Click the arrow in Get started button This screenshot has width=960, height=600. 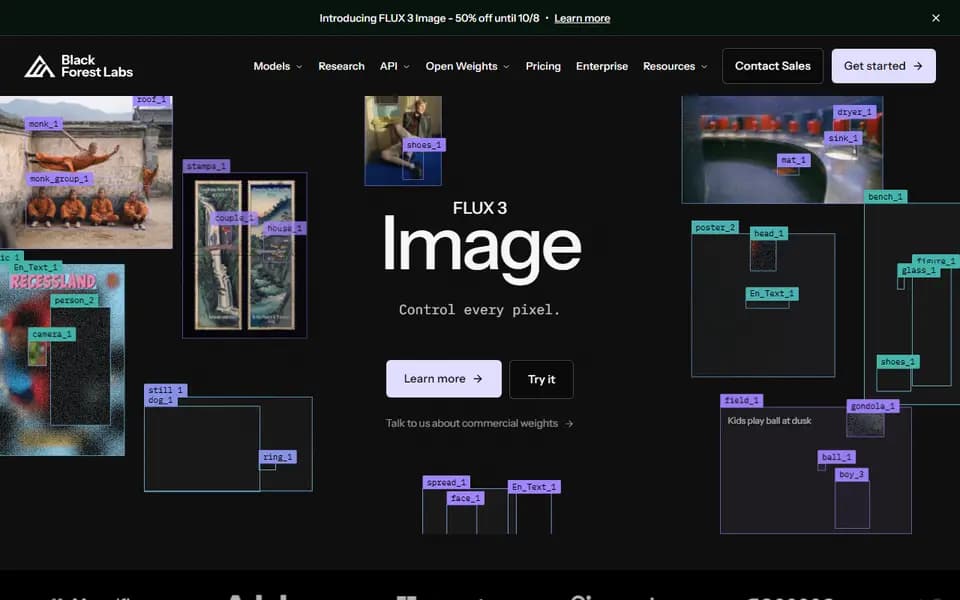(x=917, y=66)
